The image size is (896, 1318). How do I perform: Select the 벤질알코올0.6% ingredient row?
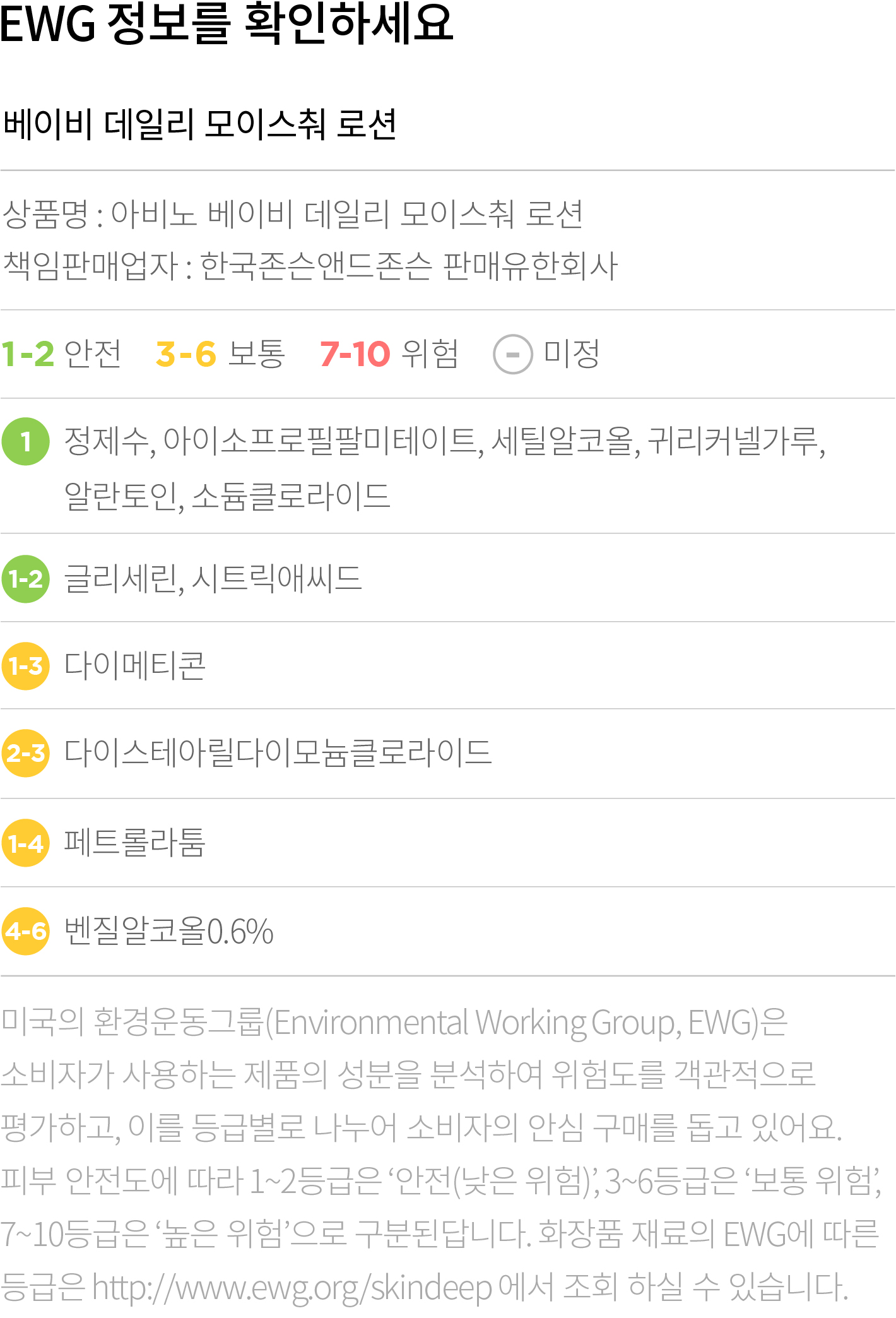pos(448,931)
